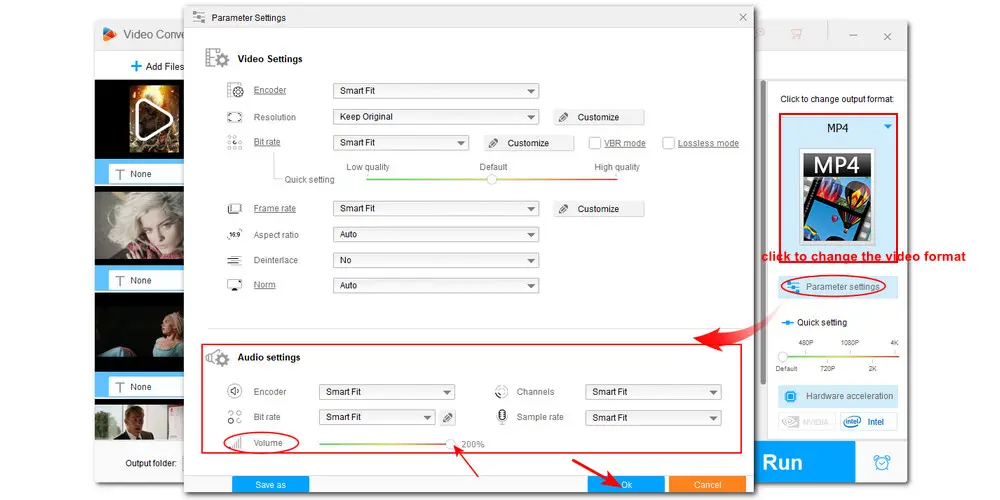Enable the VBR mode checkbox
1000x500 pixels.
point(595,143)
